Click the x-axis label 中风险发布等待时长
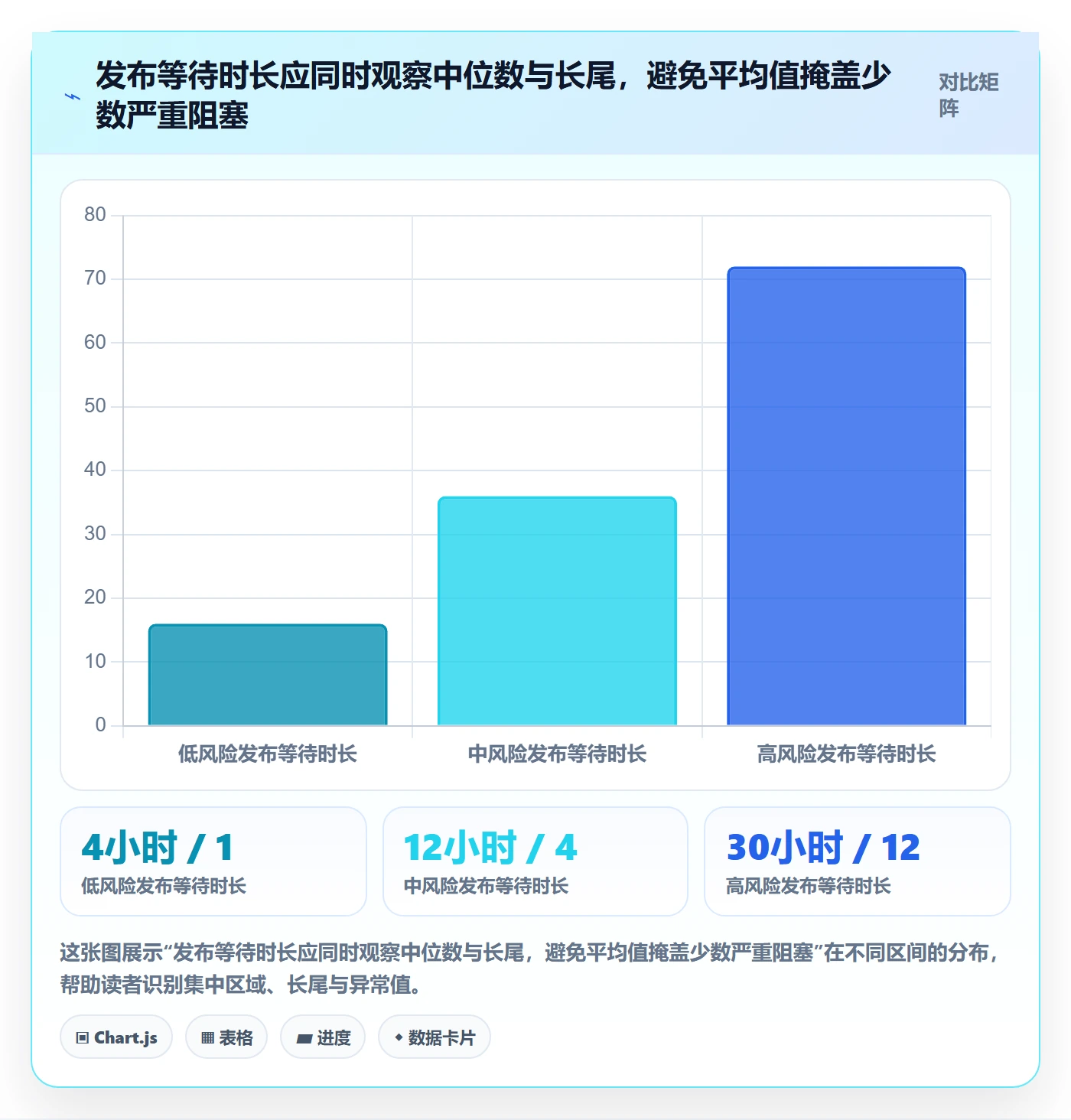 [x=557, y=754]
